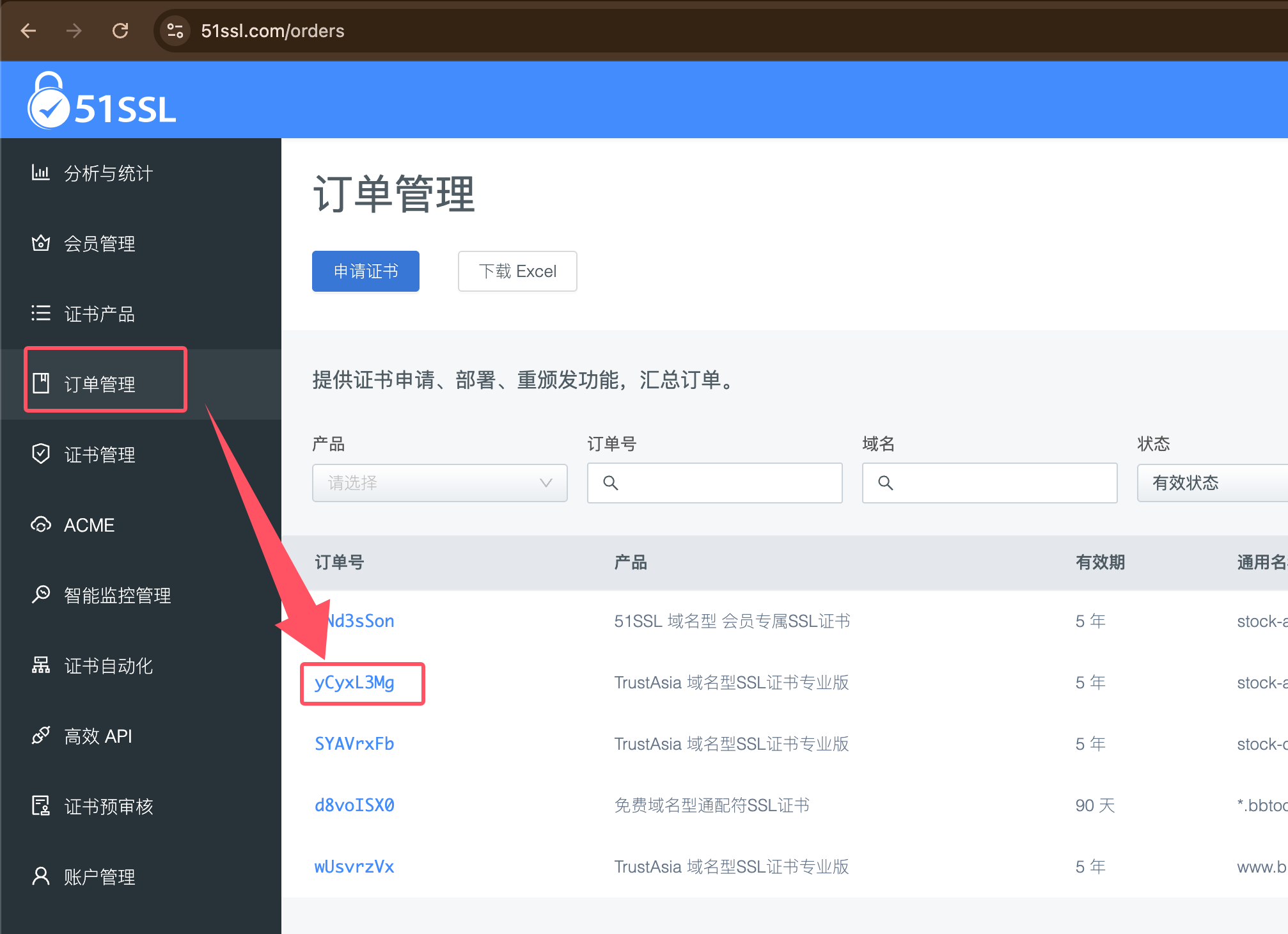Image resolution: width=1288 pixels, height=934 pixels.
Task: Expand the 状态 有效状态 dropdown
Action: pos(1211,483)
